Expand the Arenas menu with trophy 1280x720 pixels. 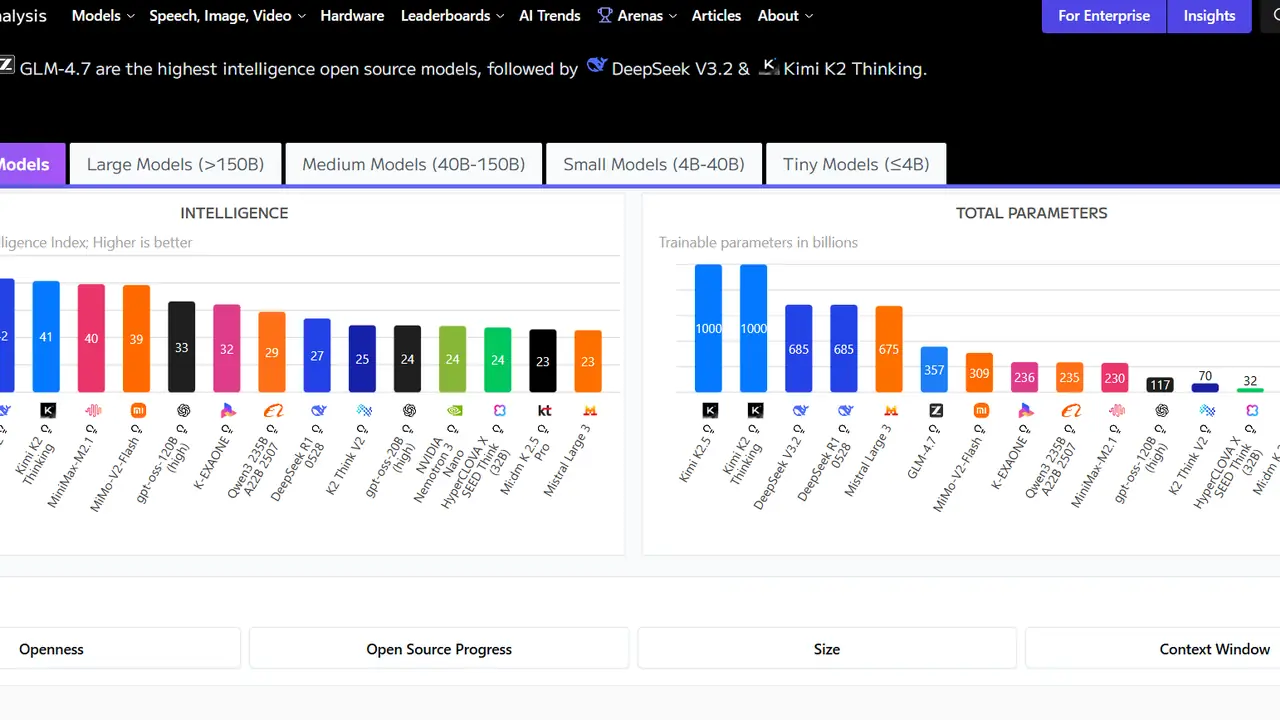tap(637, 16)
